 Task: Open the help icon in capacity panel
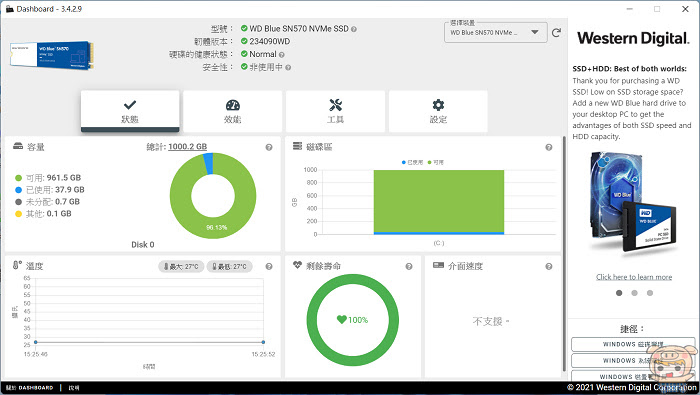point(269,147)
